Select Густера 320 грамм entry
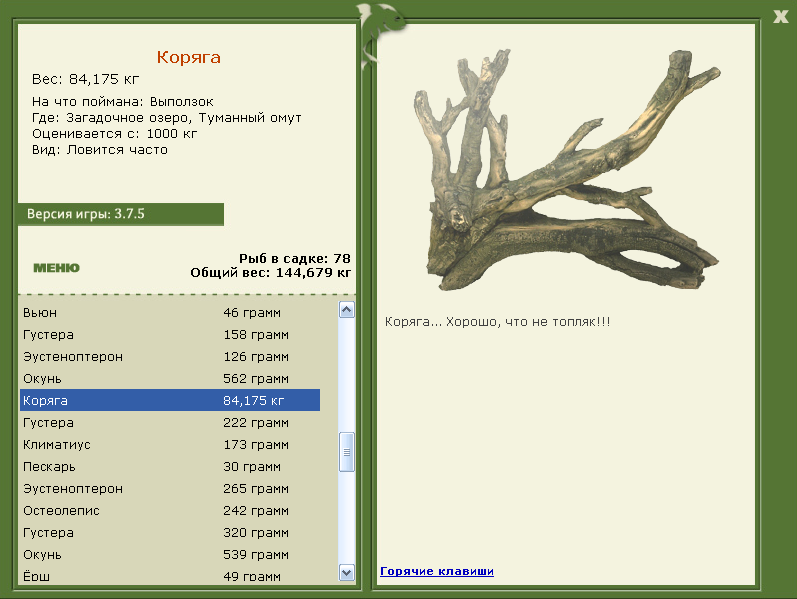The image size is (797, 599). coord(170,532)
